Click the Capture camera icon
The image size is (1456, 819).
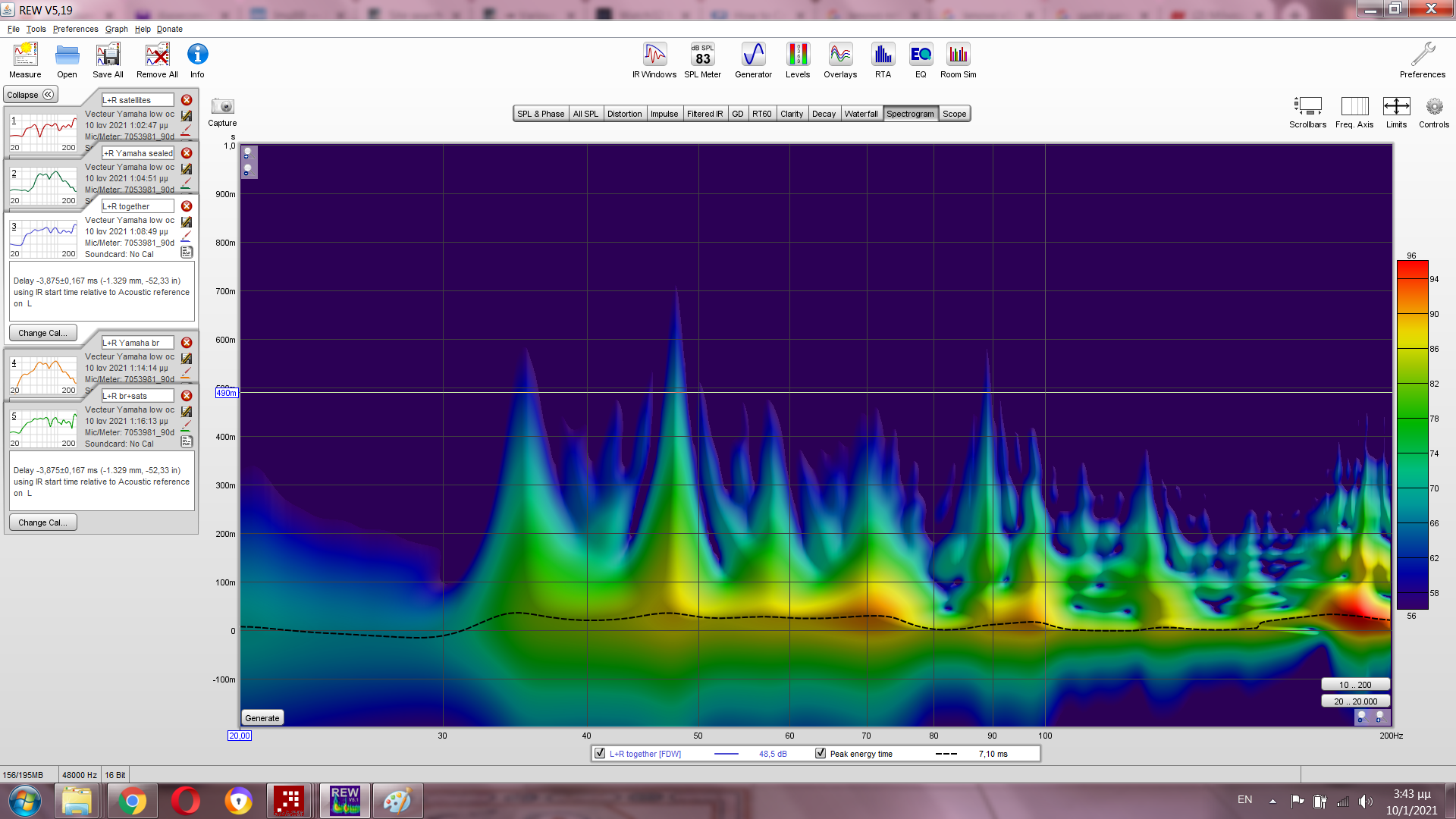(x=222, y=107)
